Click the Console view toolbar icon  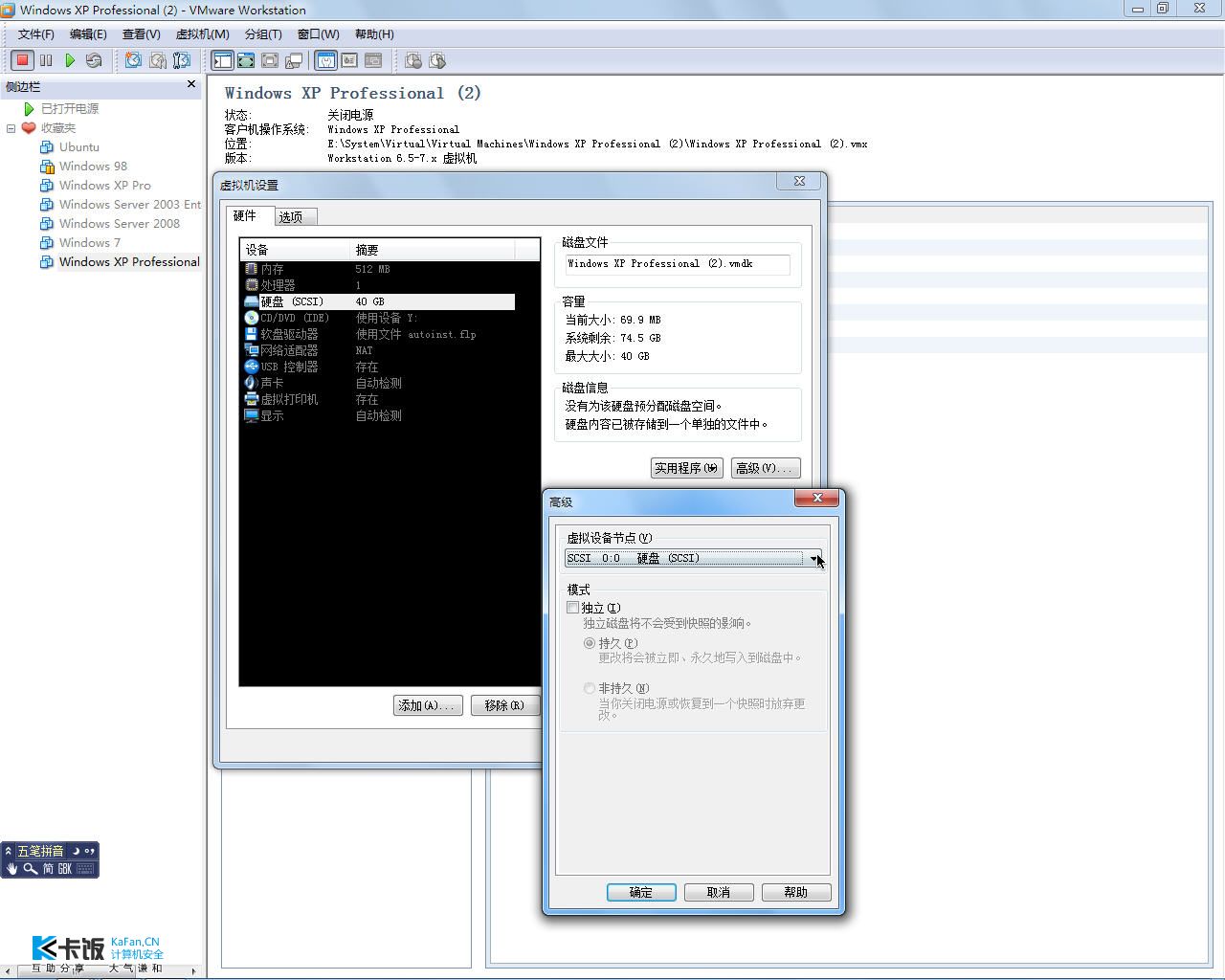point(373,60)
